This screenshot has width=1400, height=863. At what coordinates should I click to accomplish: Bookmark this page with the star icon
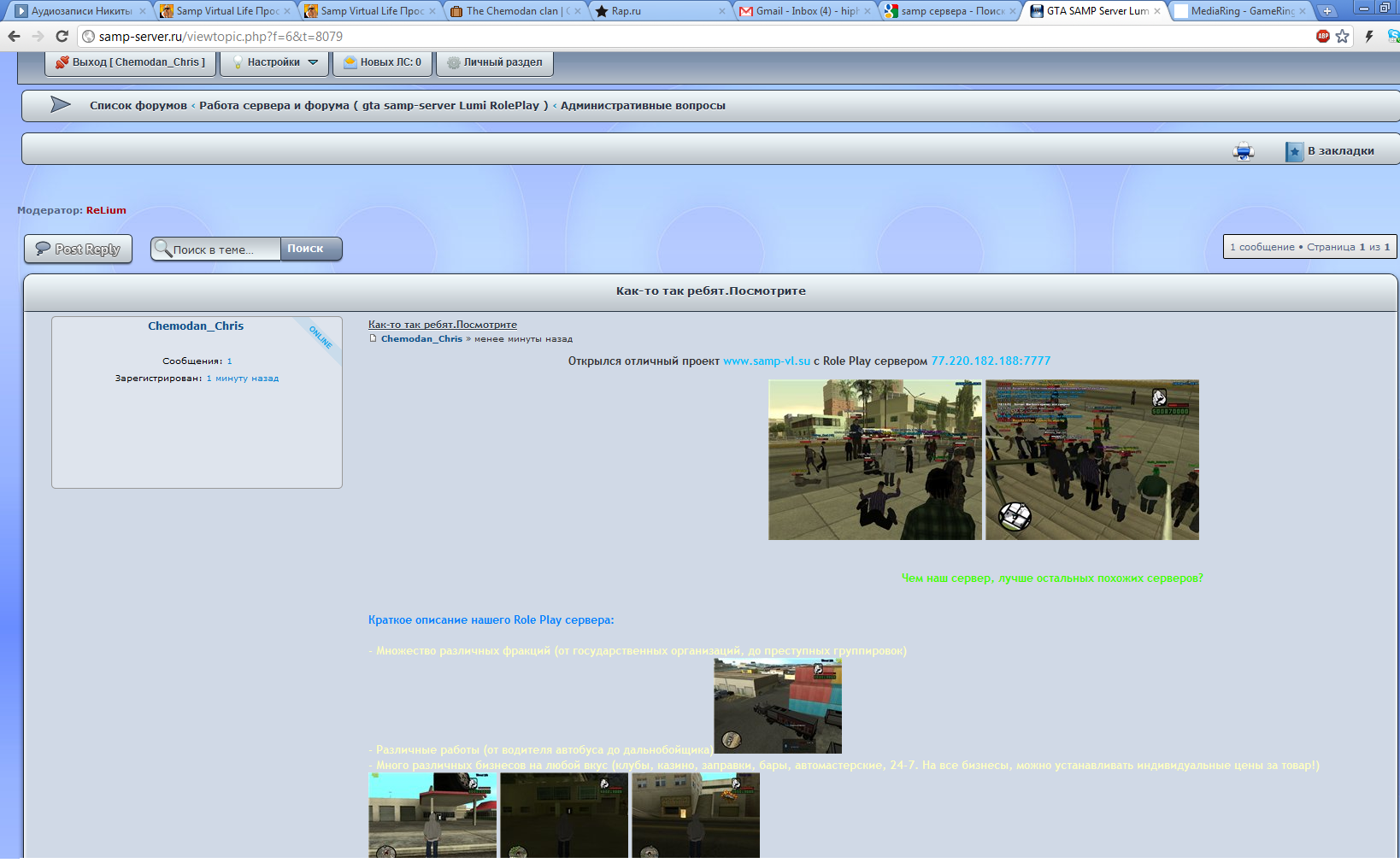coord(1343,36)
